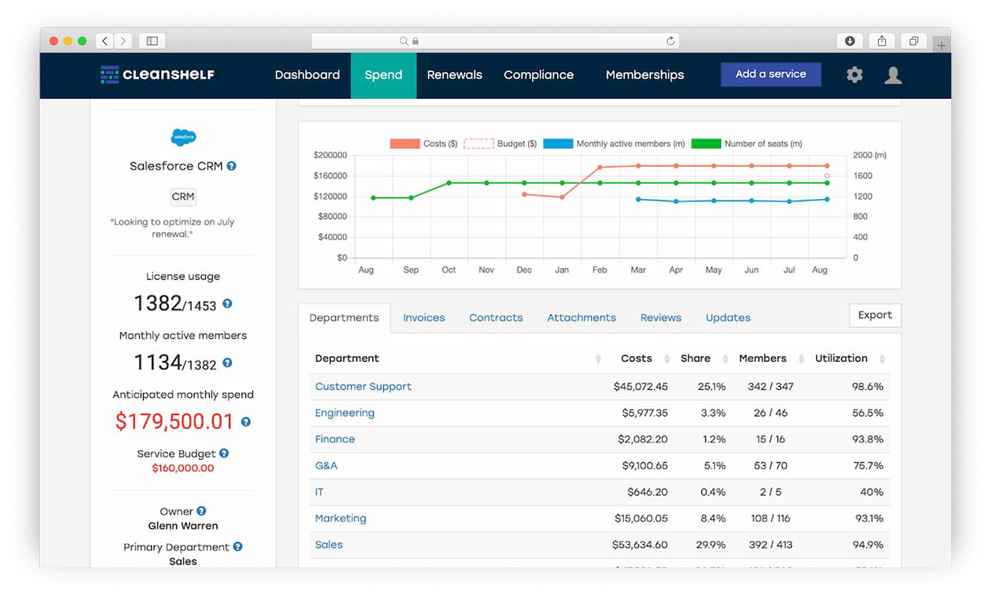Screen dimensions: 990x594
Task: Go to the Renewals nav item
Action: click(x=455, y=75)
